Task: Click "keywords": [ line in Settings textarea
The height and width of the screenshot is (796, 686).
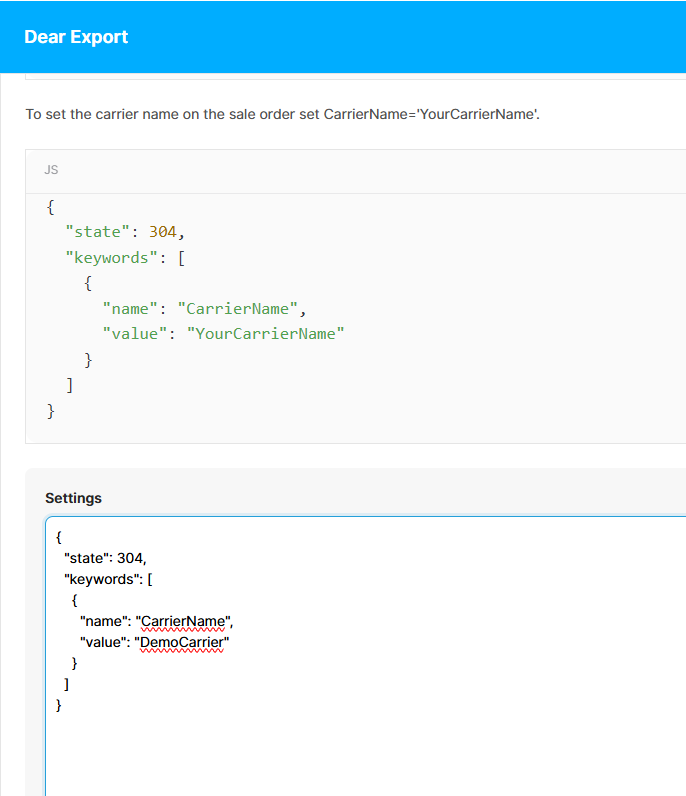Action: pyautogui.click(x=108, y=579)
